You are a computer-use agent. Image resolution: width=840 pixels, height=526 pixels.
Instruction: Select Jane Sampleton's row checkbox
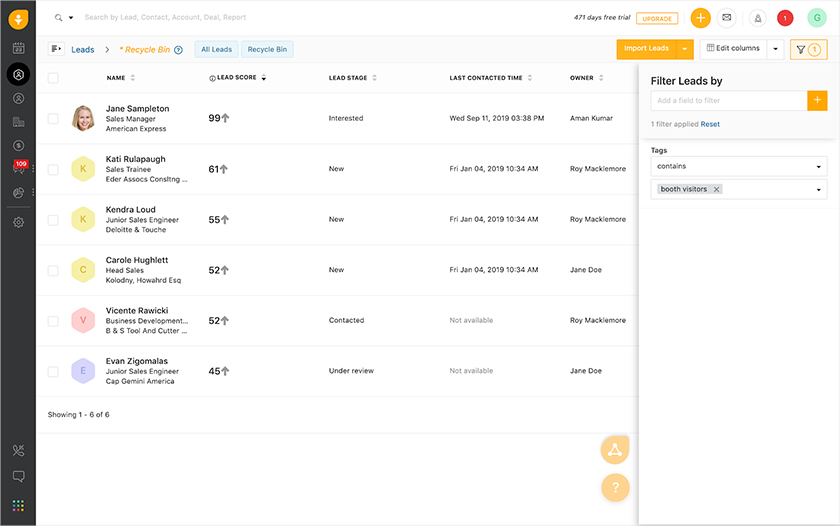coord(53,118)
